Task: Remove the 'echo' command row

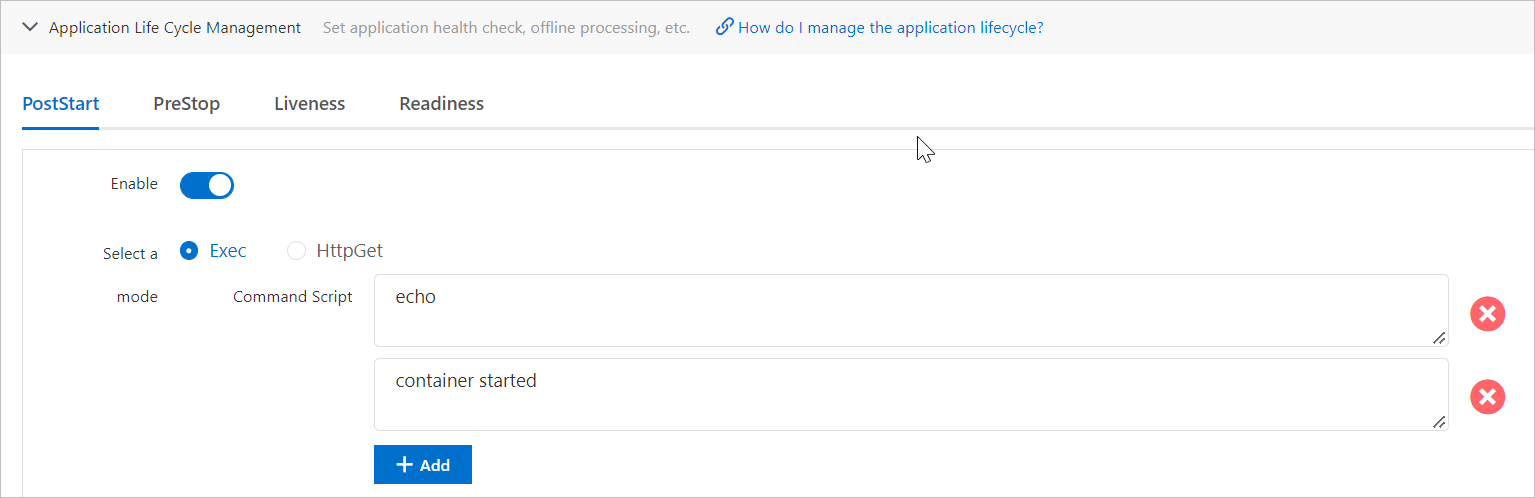Action: pos(1487,314)
